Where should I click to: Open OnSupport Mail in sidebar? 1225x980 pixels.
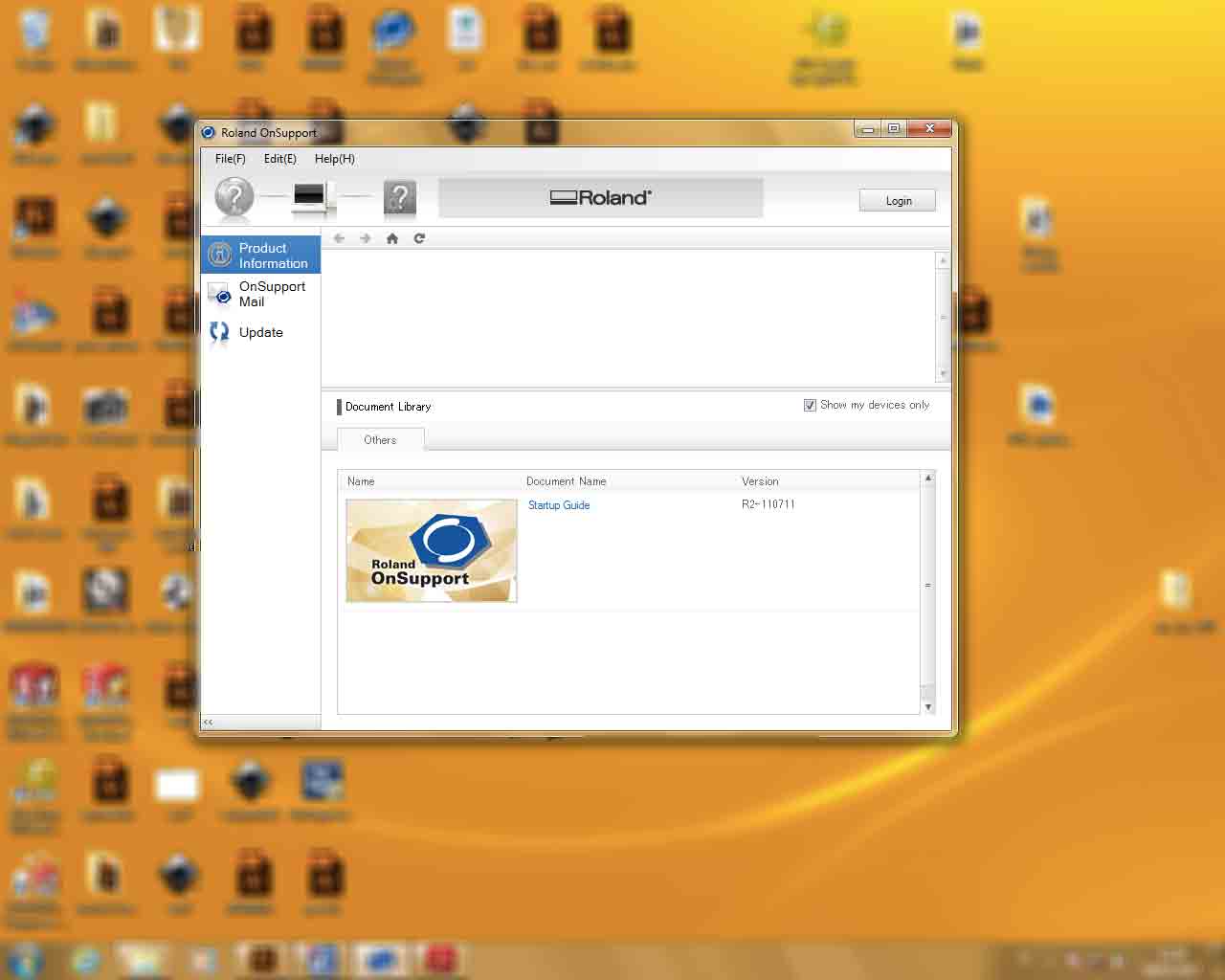pyautogui.click(x=260, y=294)
